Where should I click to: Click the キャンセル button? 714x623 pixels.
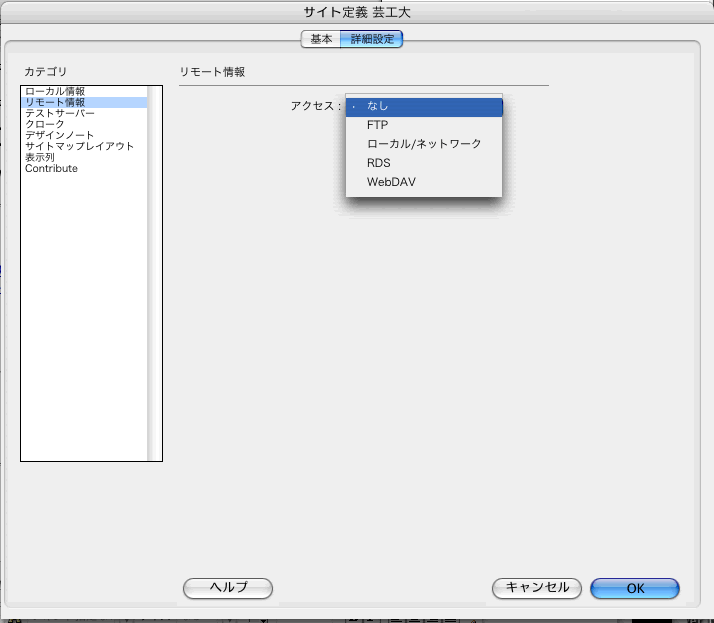click(x=537, y=588)
